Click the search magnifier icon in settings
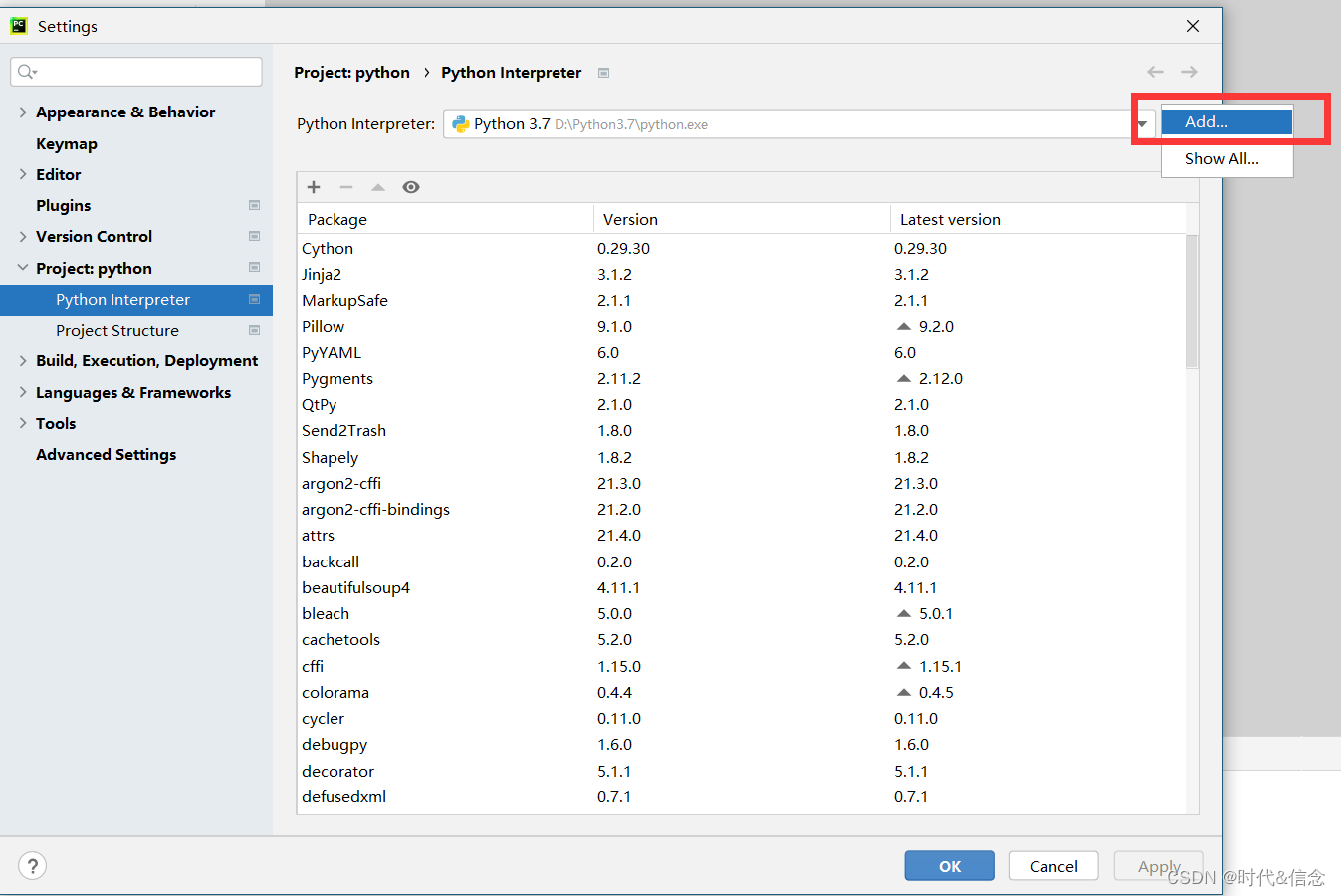 pos(27,72)
